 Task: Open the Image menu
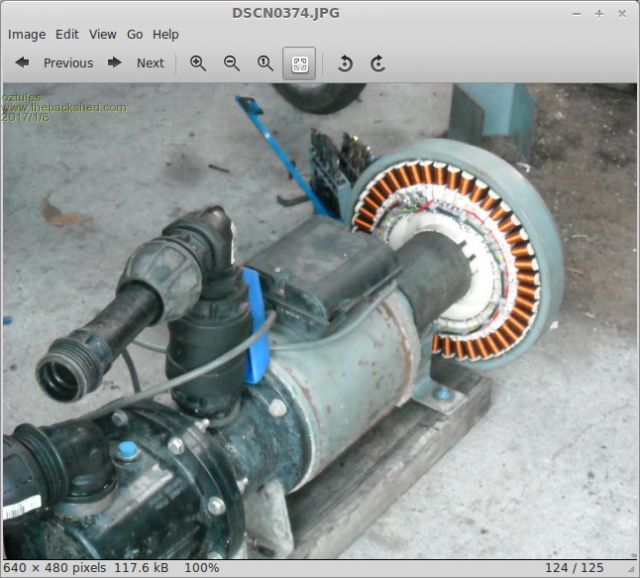point(27,34)
